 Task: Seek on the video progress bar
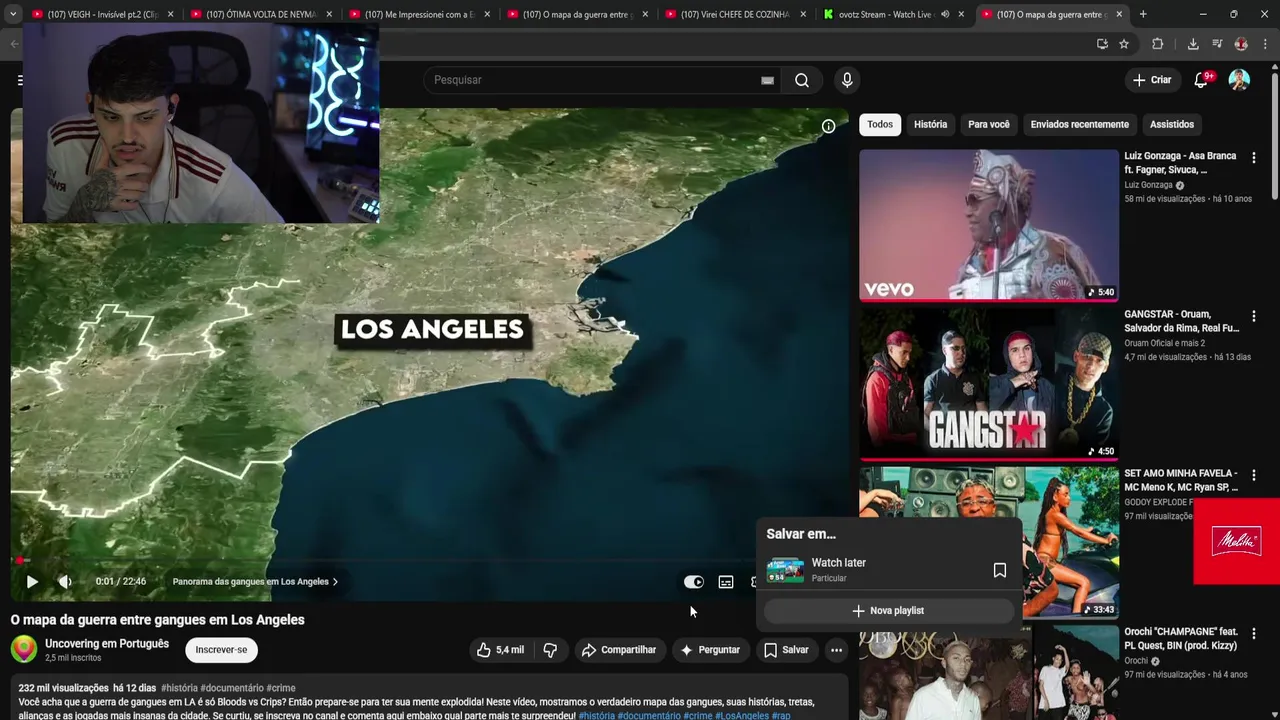click(430, 561)
